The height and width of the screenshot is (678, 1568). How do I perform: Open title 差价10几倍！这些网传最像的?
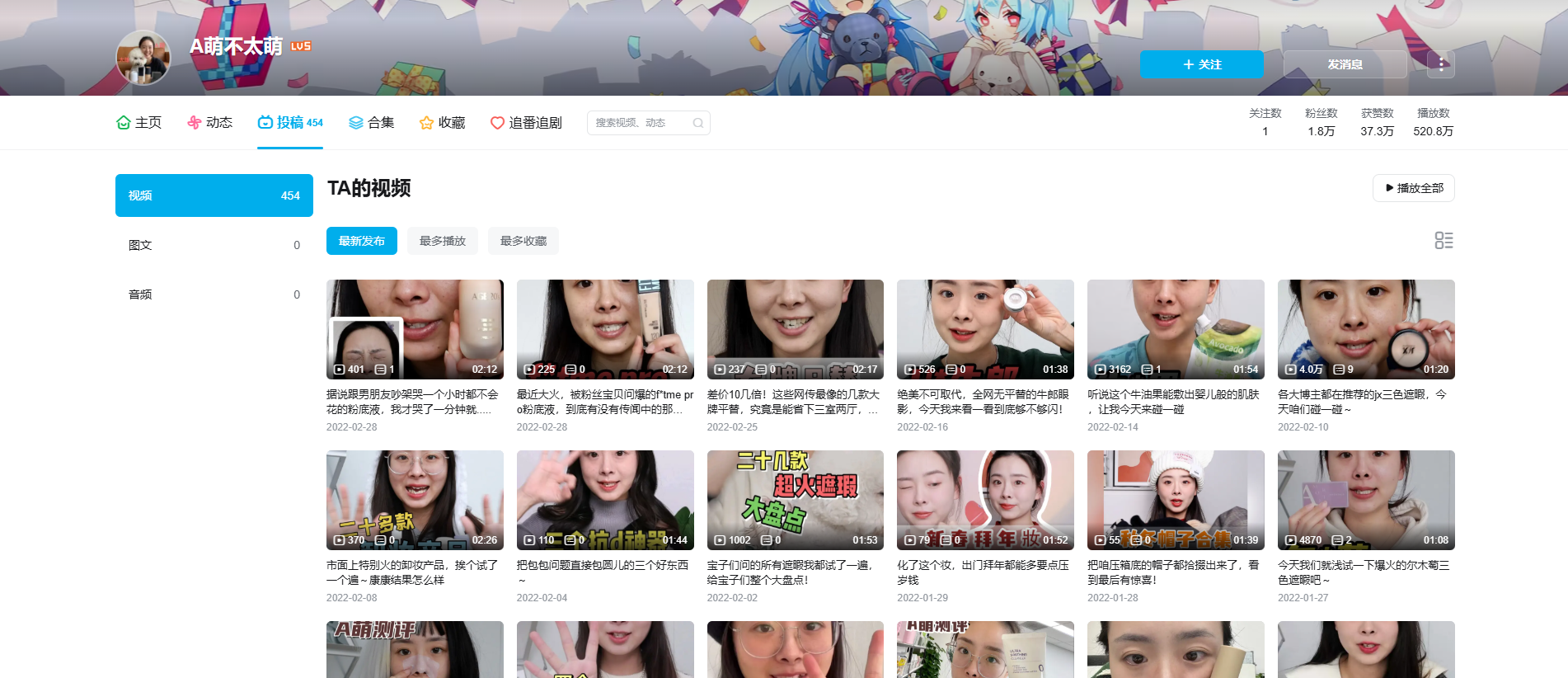[x=794, y=402]
